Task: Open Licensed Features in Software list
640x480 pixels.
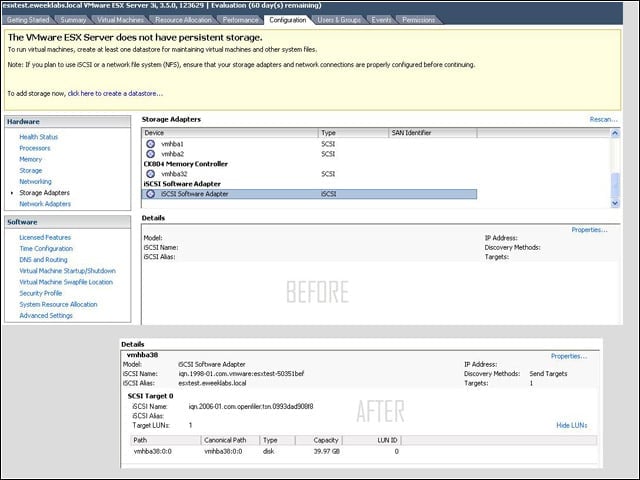Action: (45, 237)
